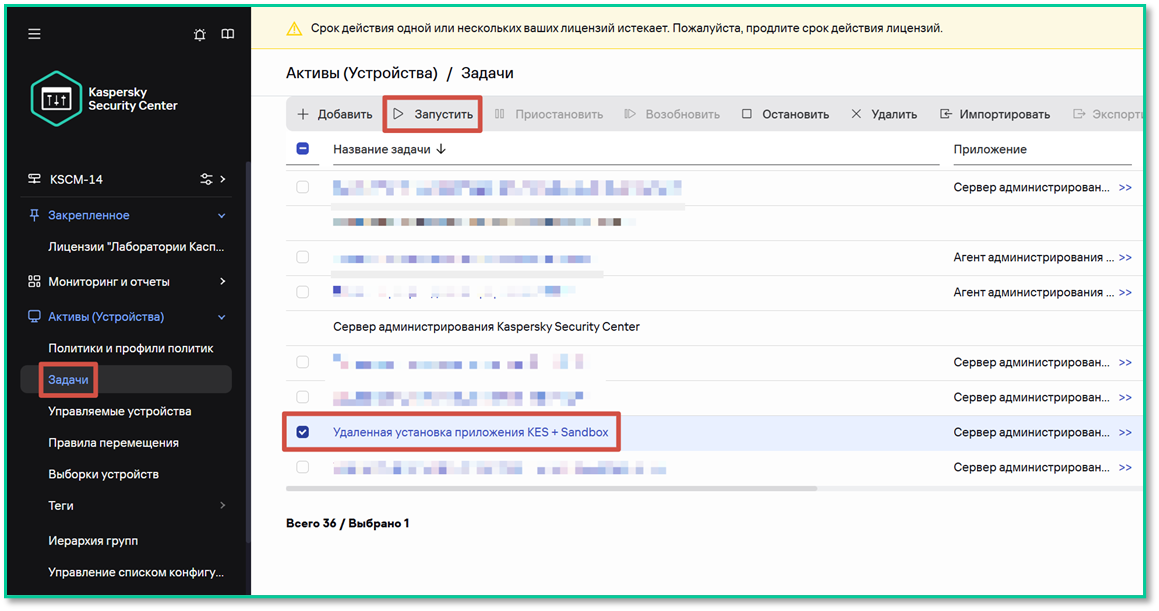Click the resume icon of Возобновить

click(x=630, y=114)
